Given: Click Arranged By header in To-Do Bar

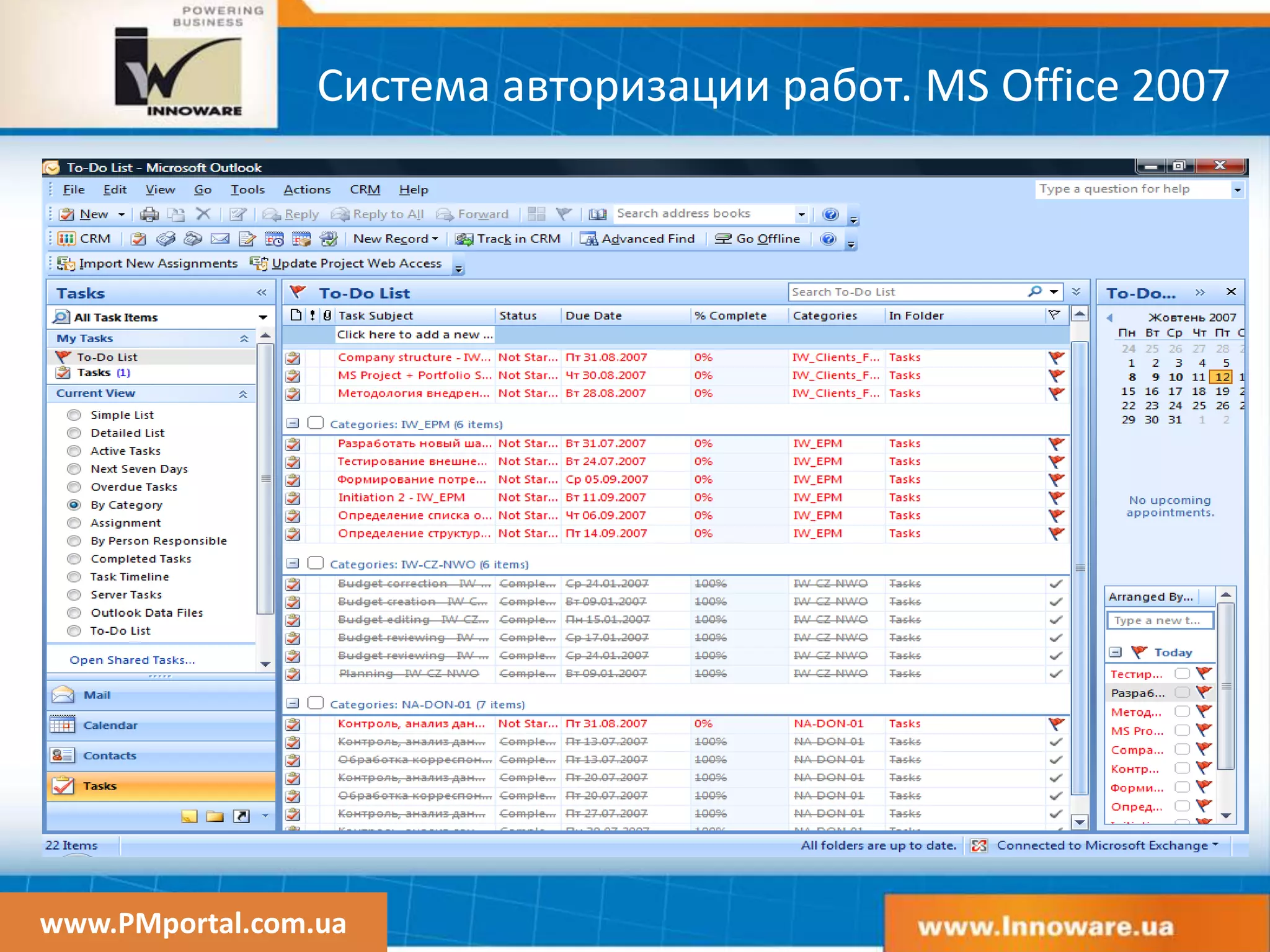Looking at the screenshot, I should pyautogui.click(x=1152, y=597).
